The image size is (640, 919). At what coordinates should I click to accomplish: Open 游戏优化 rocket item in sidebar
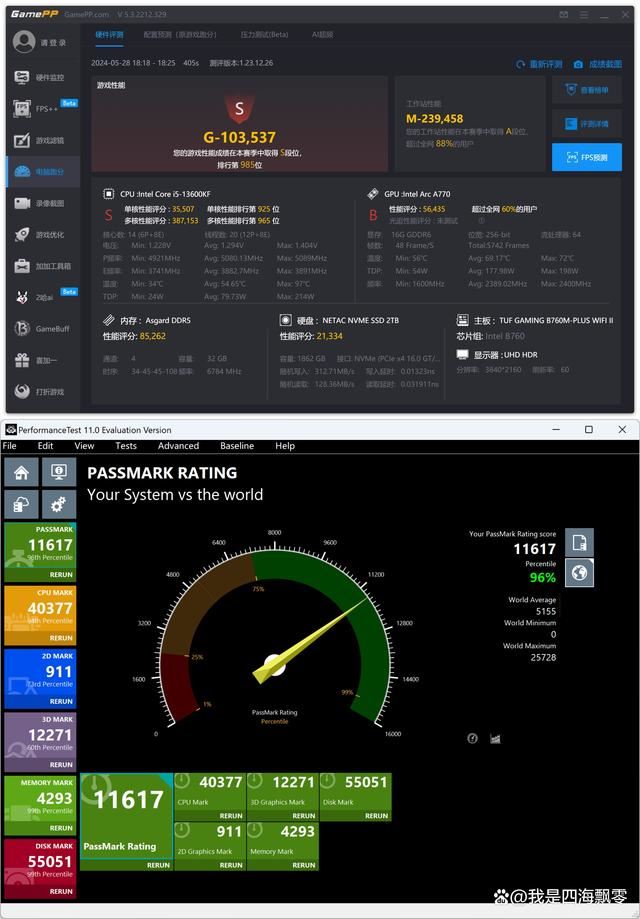pos(42,235)
